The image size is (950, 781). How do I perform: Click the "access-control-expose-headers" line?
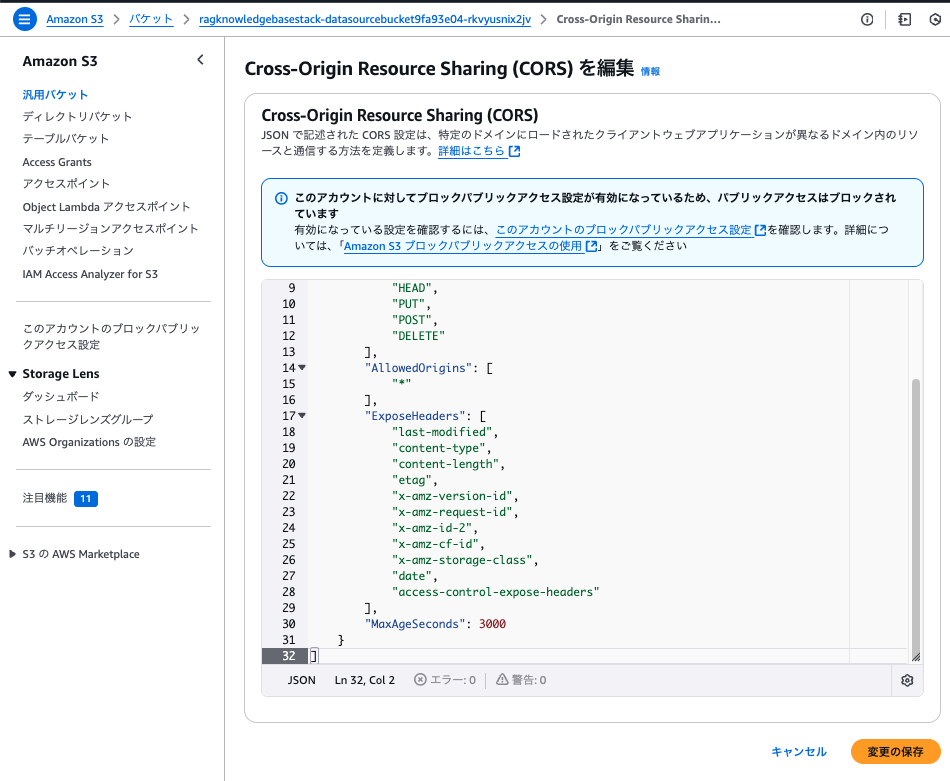point(495,592)
